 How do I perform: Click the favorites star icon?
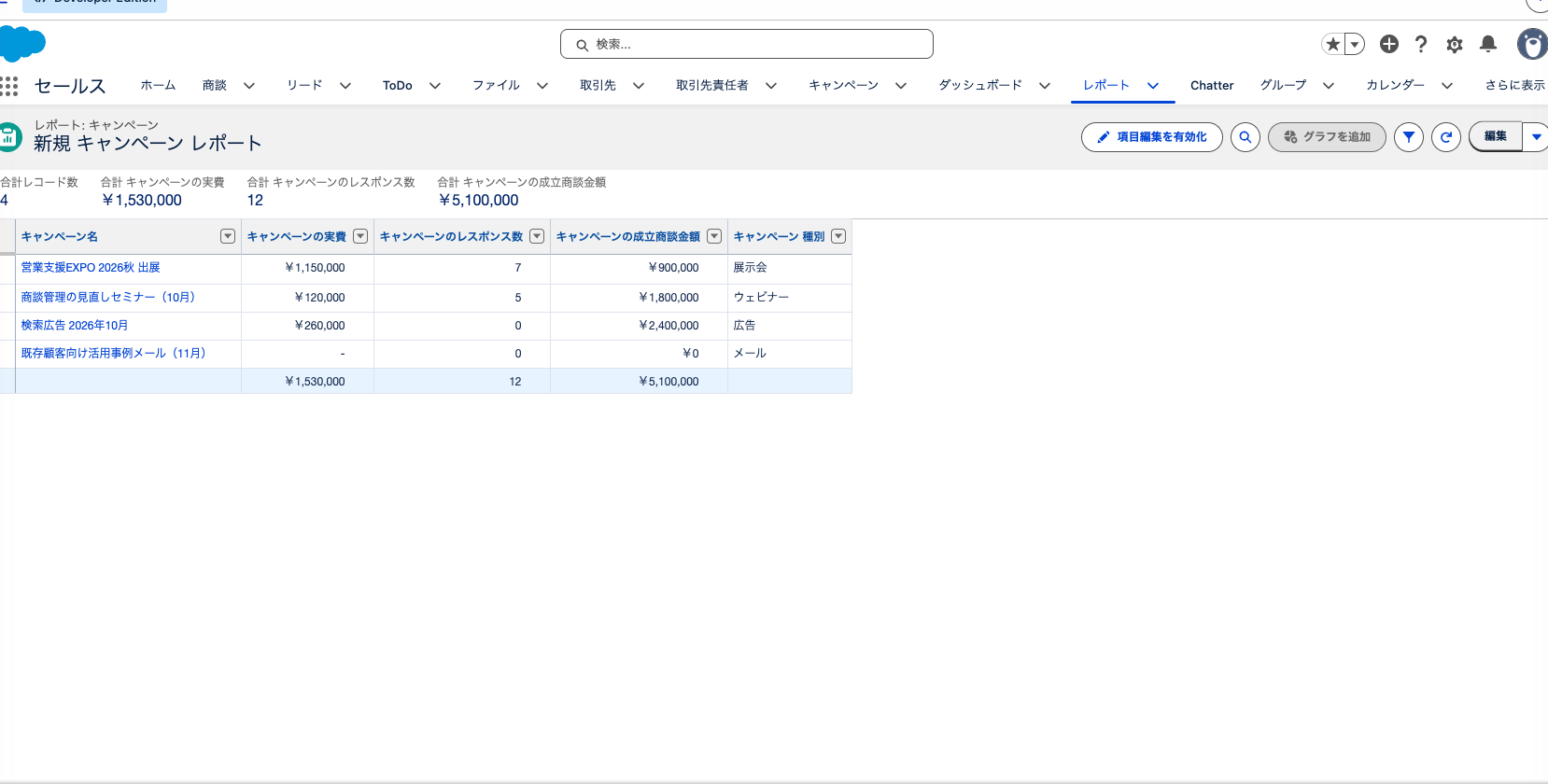pyautogui.click(x=1333, y=44)
